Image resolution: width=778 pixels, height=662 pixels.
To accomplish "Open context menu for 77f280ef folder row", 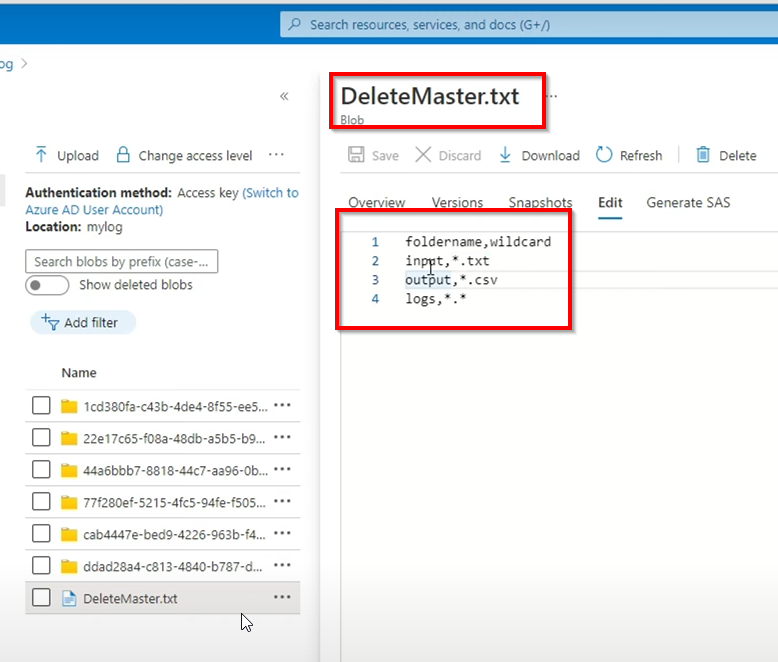I will pos(282,501).
